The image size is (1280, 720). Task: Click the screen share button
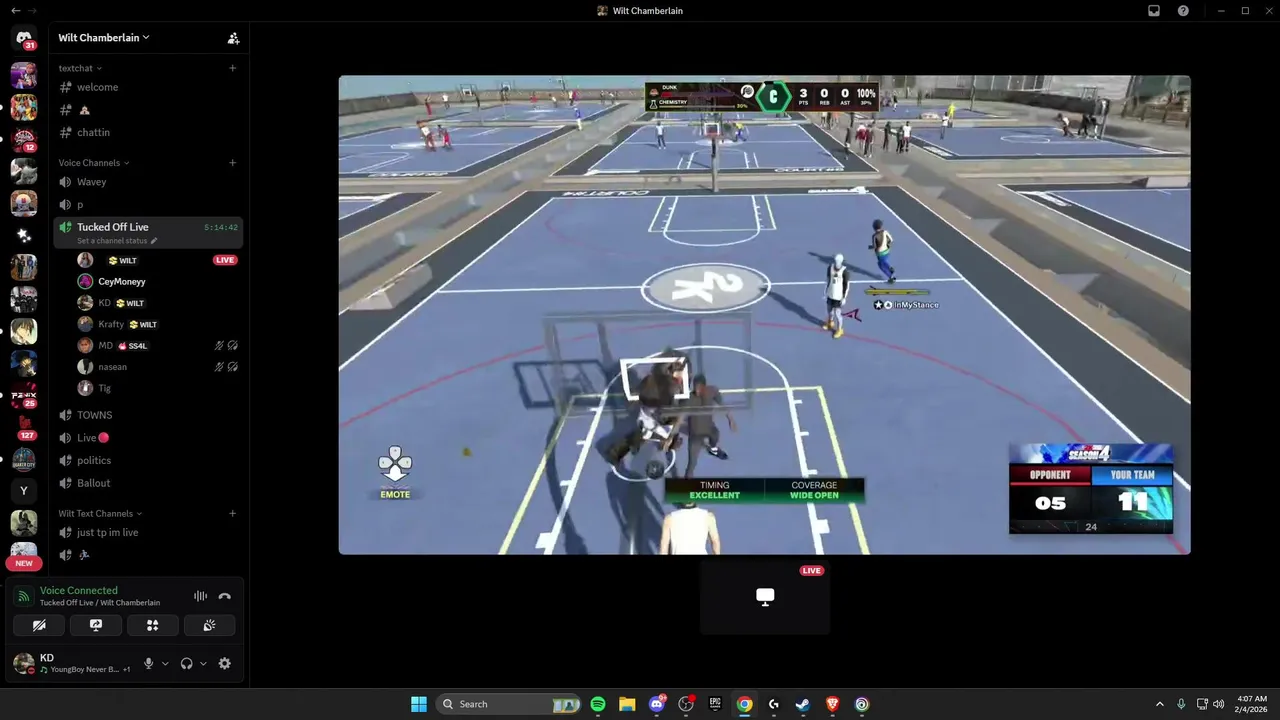coord(96,625)
